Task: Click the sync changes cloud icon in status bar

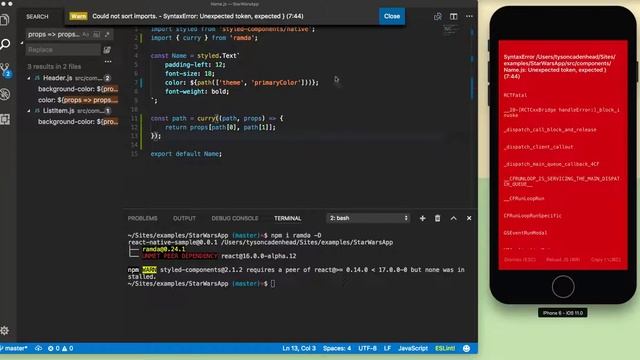Action: (x=38, y=348)
